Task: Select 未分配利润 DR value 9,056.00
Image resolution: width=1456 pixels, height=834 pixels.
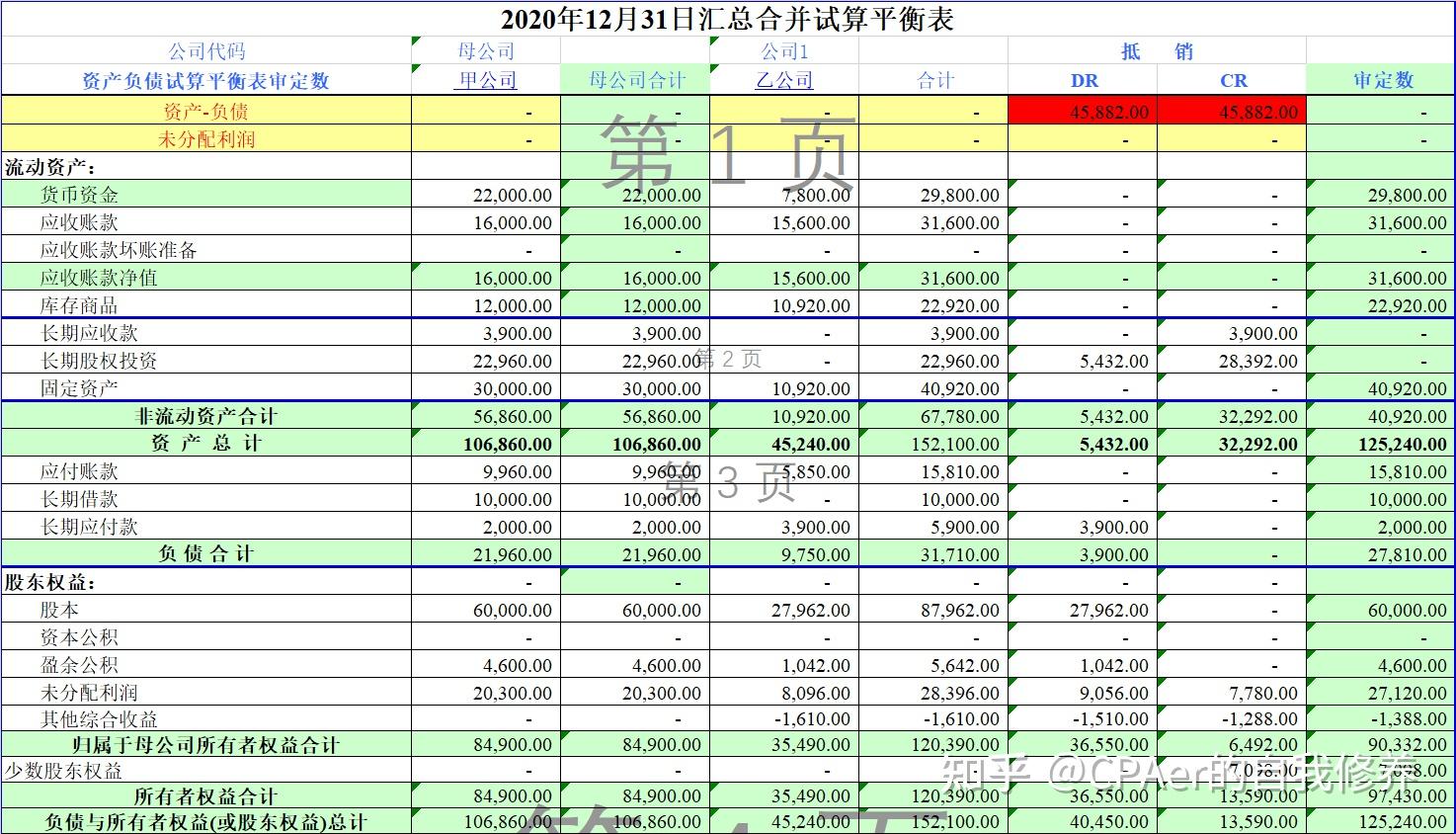Action: coord(1114,694)
